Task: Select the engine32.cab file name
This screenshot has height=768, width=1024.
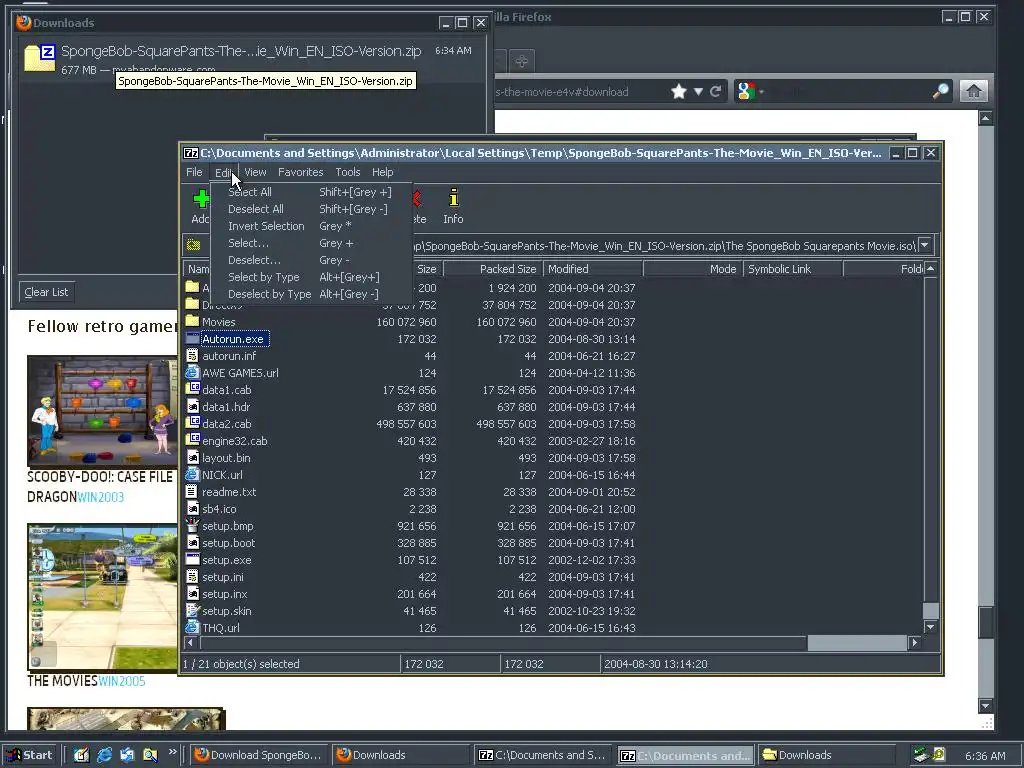Action: [234, 441]
